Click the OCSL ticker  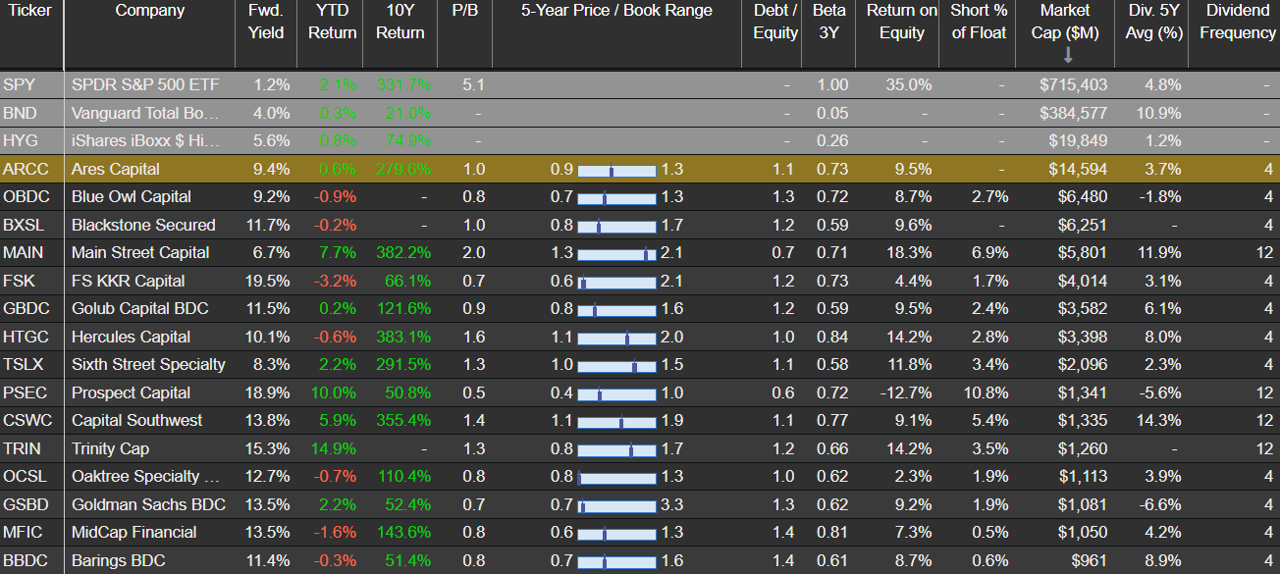click(25, 477)
